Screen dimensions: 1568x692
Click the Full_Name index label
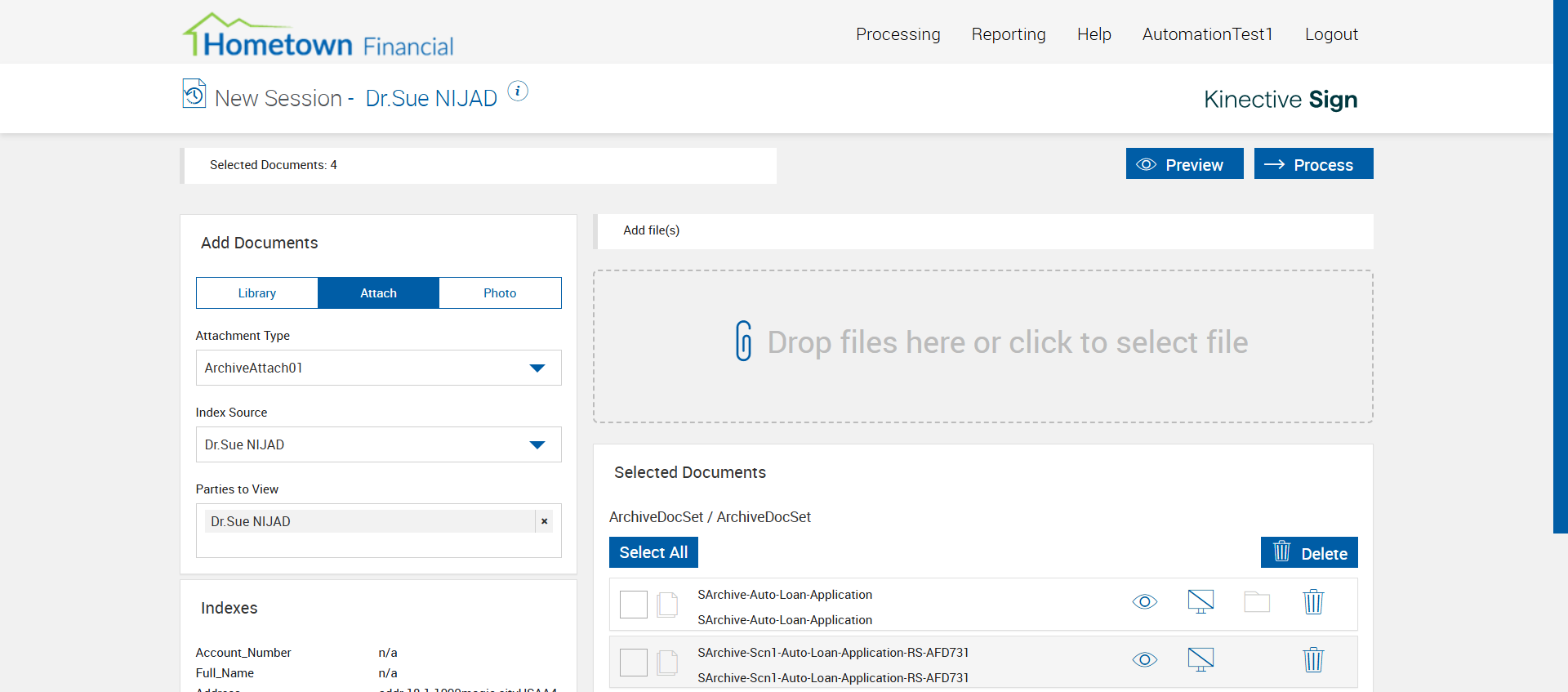click(225, 673)
